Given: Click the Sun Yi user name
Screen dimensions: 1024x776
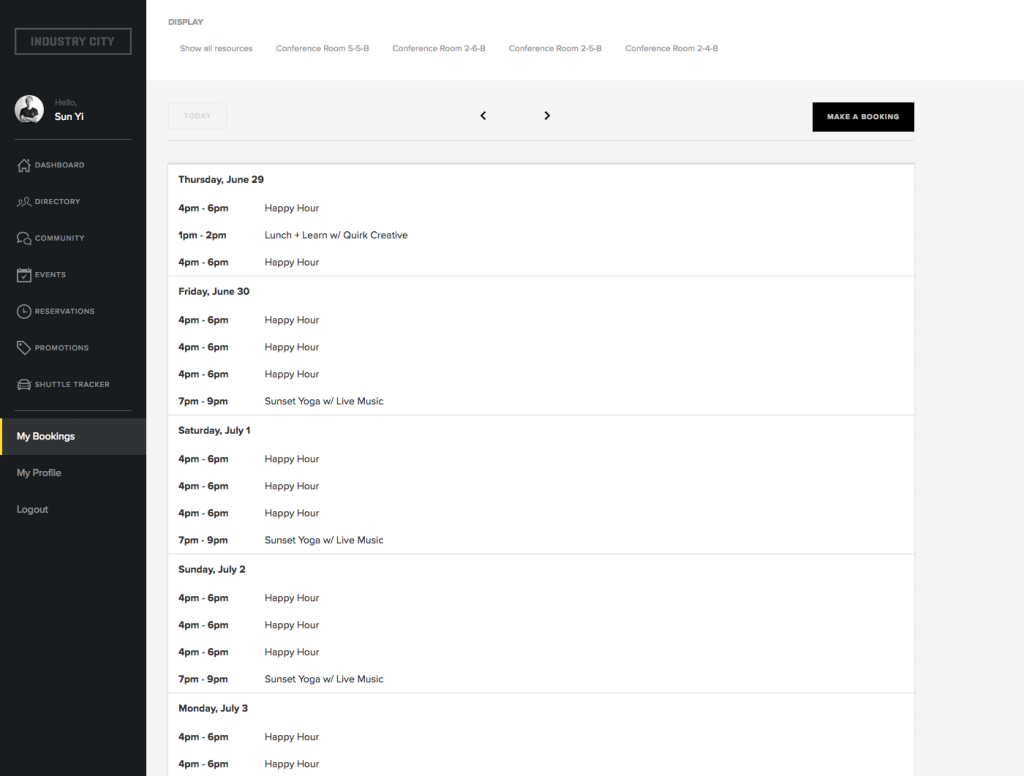Looking at the screenshot, I should coord(69,117).
